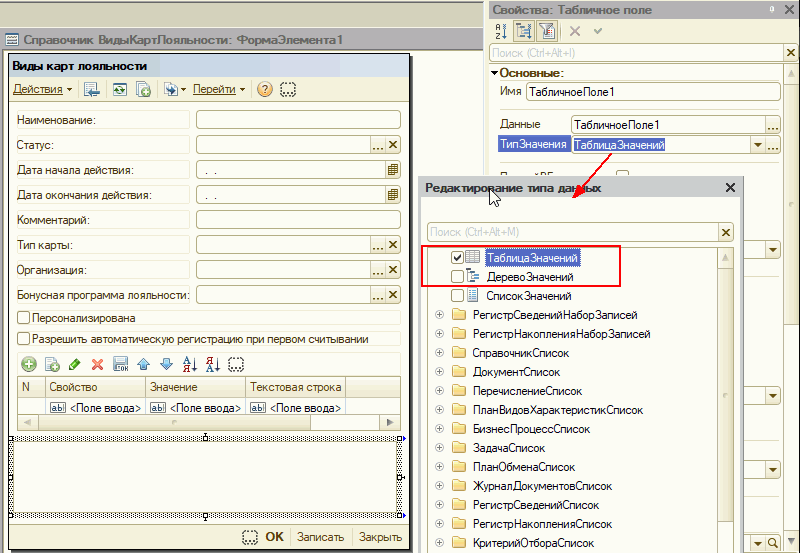The image size is (800, 553).
Task: Clear the properties search field
Action: [x=791, y=53]
